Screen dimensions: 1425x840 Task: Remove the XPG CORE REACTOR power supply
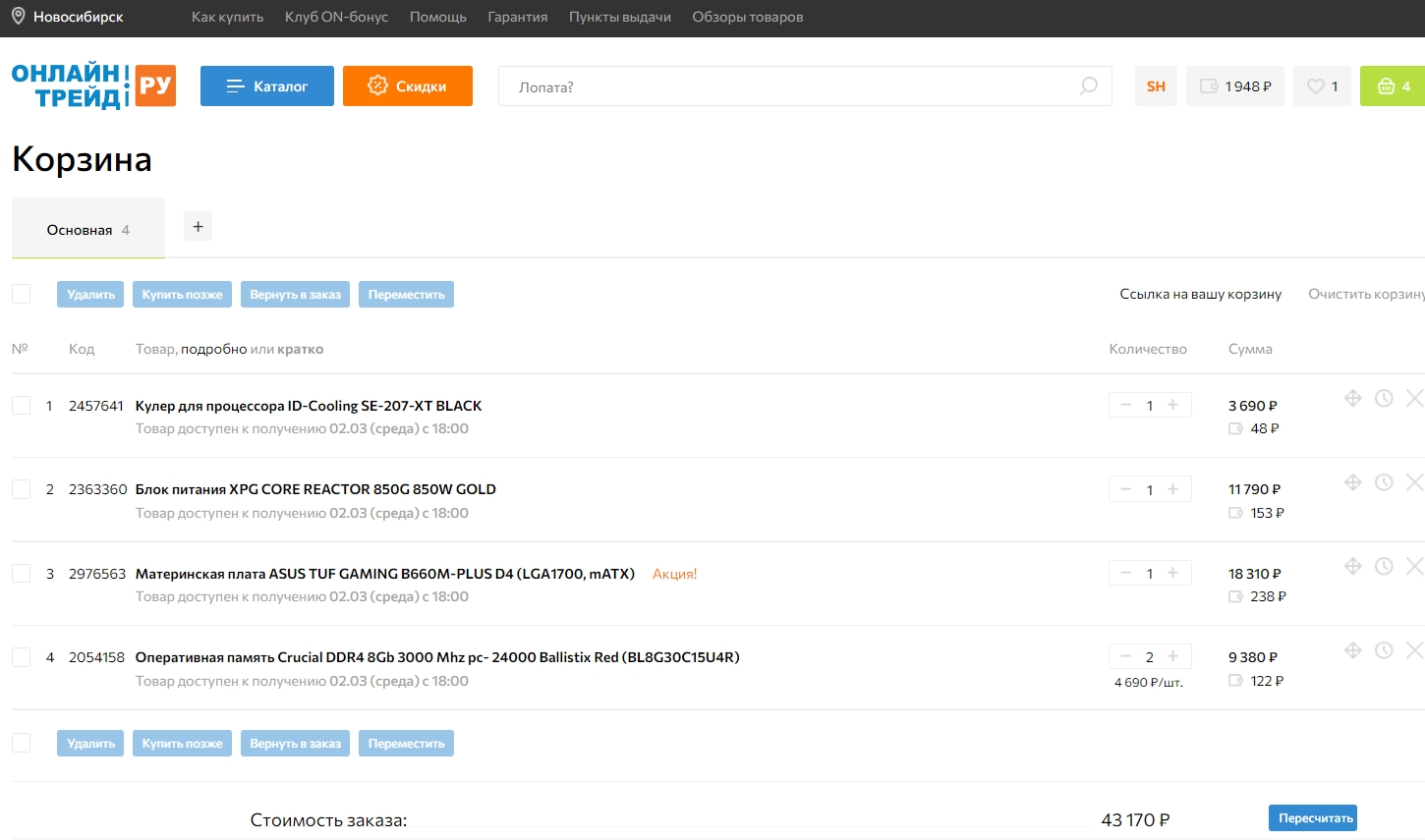tap(1414, 482)
